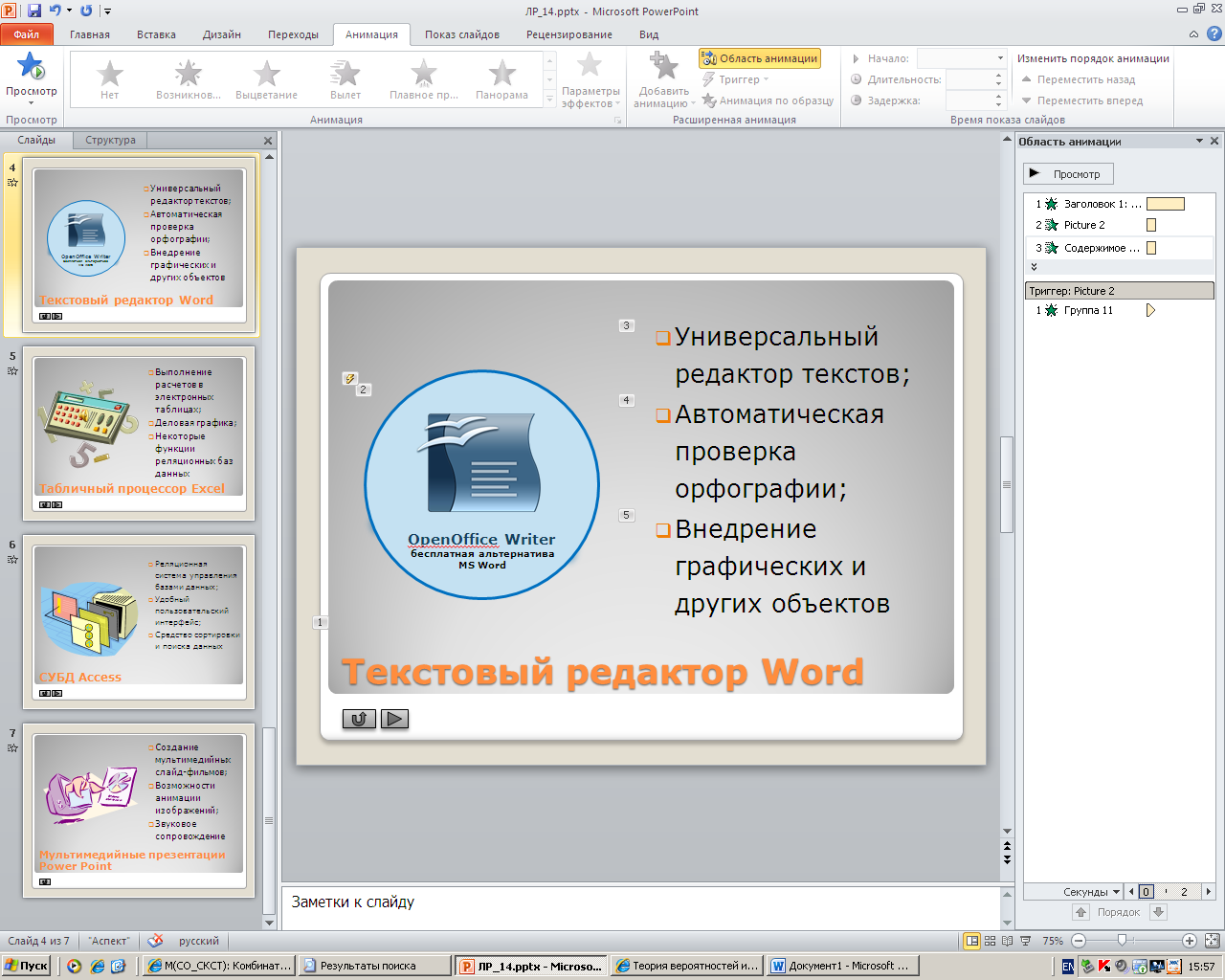Undo the last action in quick access toolbar
Image resolution: width=1225 pixels, height=980 pixels.
tap(56, 11)
